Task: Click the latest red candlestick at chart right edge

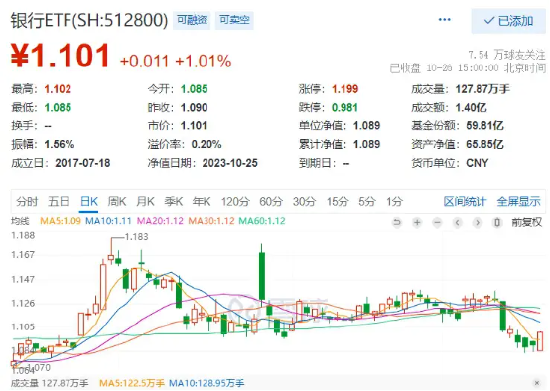Action: pyautogui.click(x=540, y=341)
